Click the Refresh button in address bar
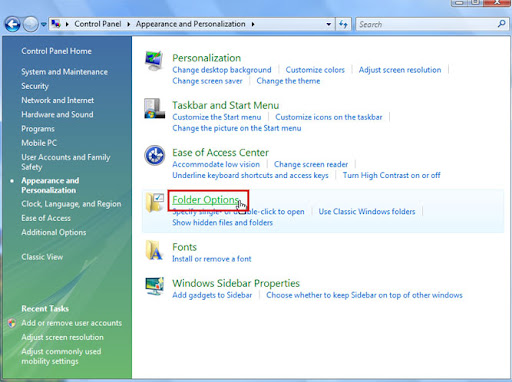 pos(343,24)
